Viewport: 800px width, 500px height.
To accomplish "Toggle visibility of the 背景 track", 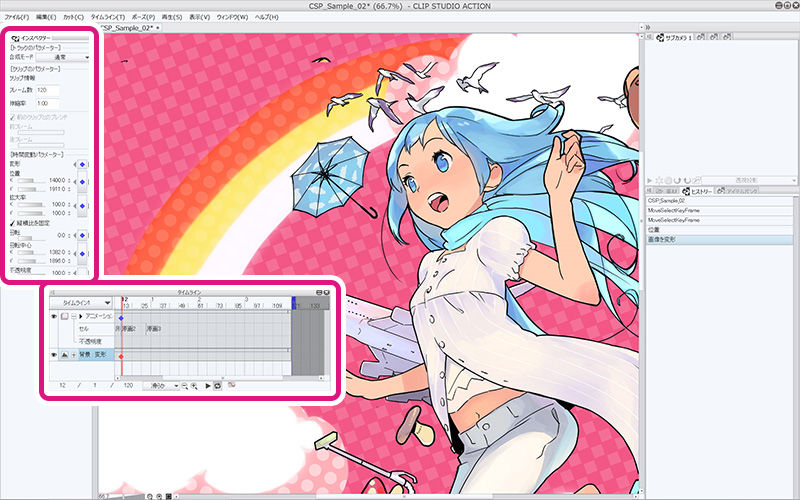I will (x=54, y=355).
